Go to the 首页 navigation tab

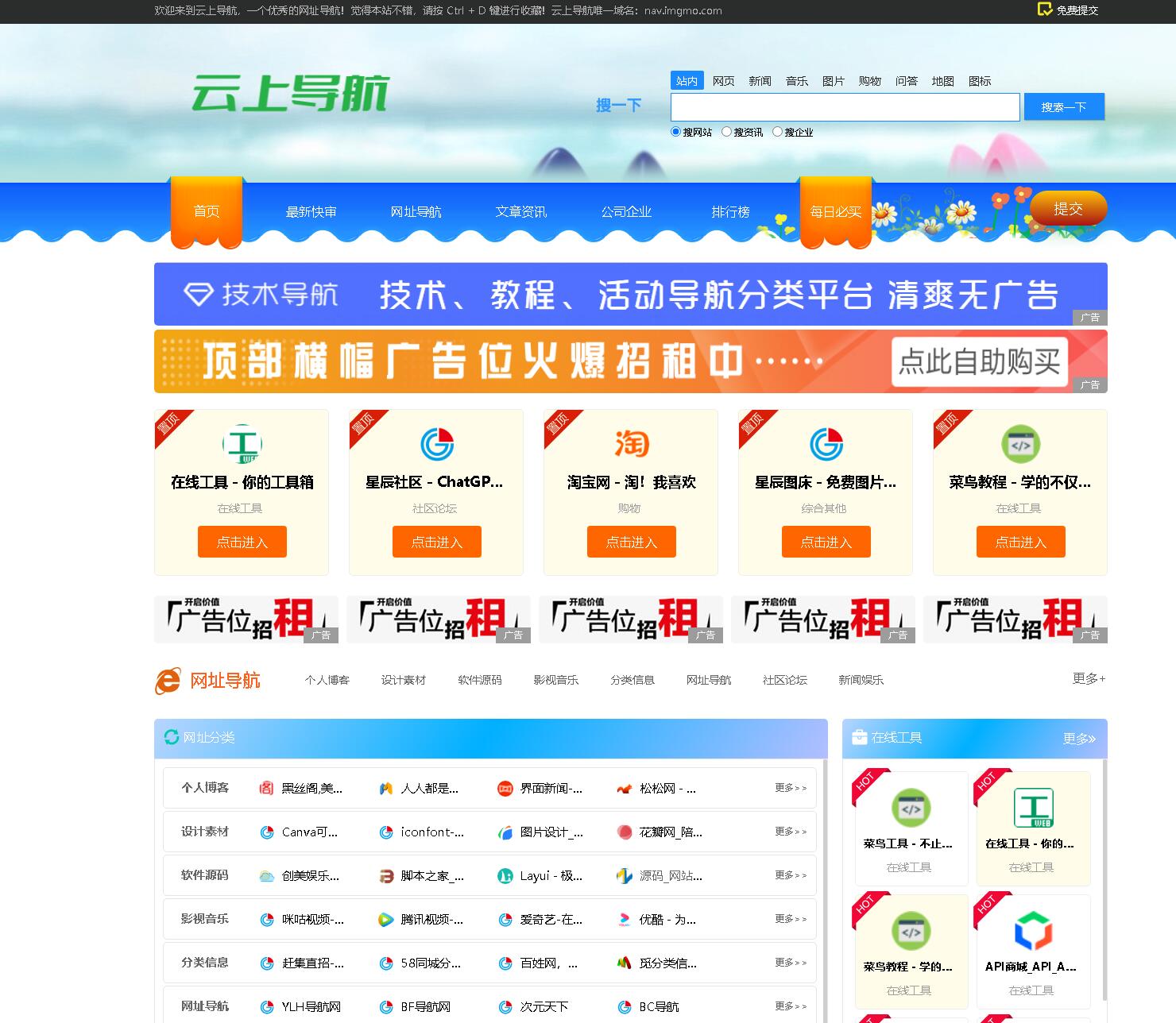[x=207, y=212]
